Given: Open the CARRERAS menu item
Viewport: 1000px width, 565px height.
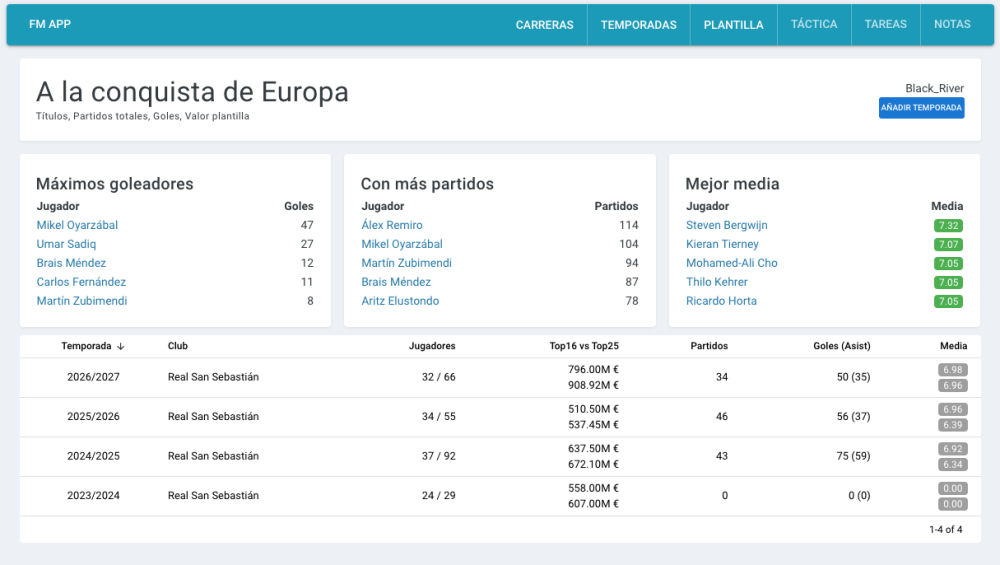Looking at the screenshot, I should [x=544, y=25].
